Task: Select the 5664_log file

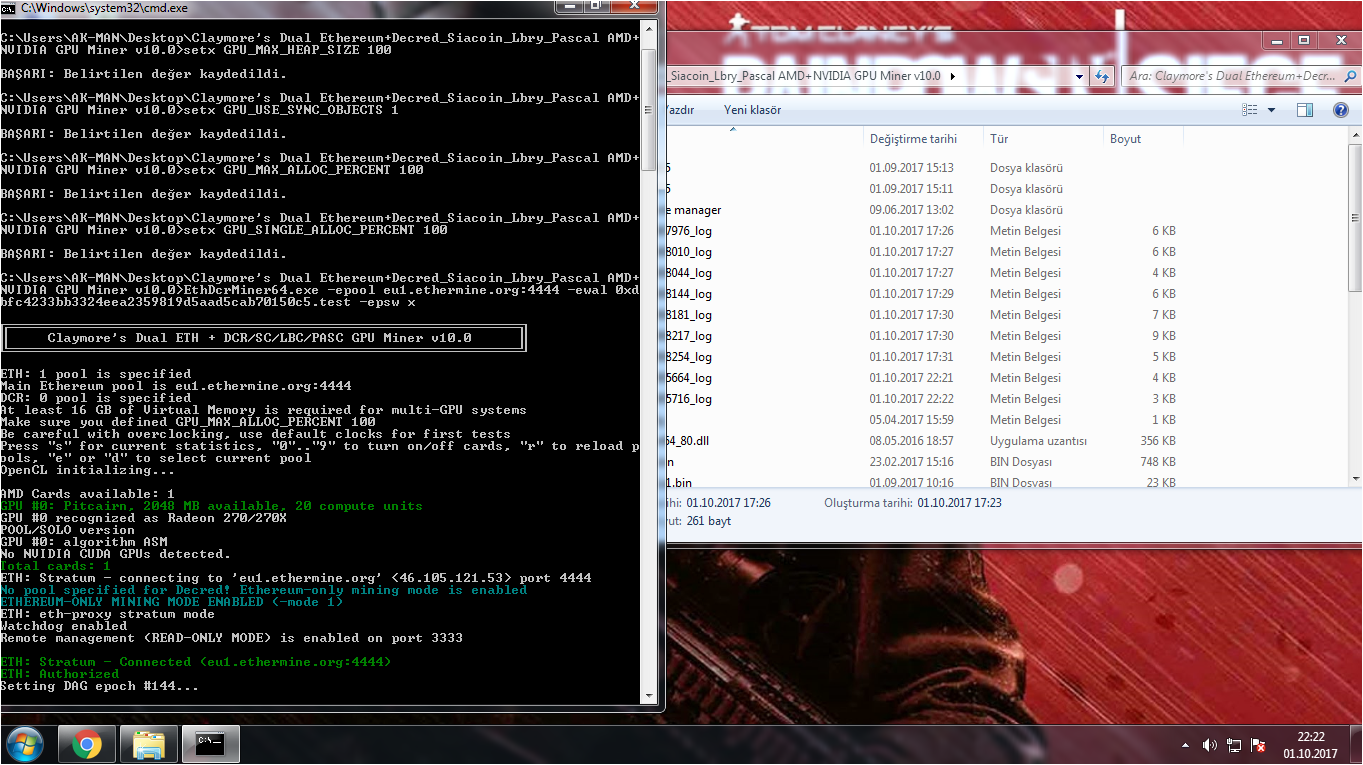Action: coord(689,378)
